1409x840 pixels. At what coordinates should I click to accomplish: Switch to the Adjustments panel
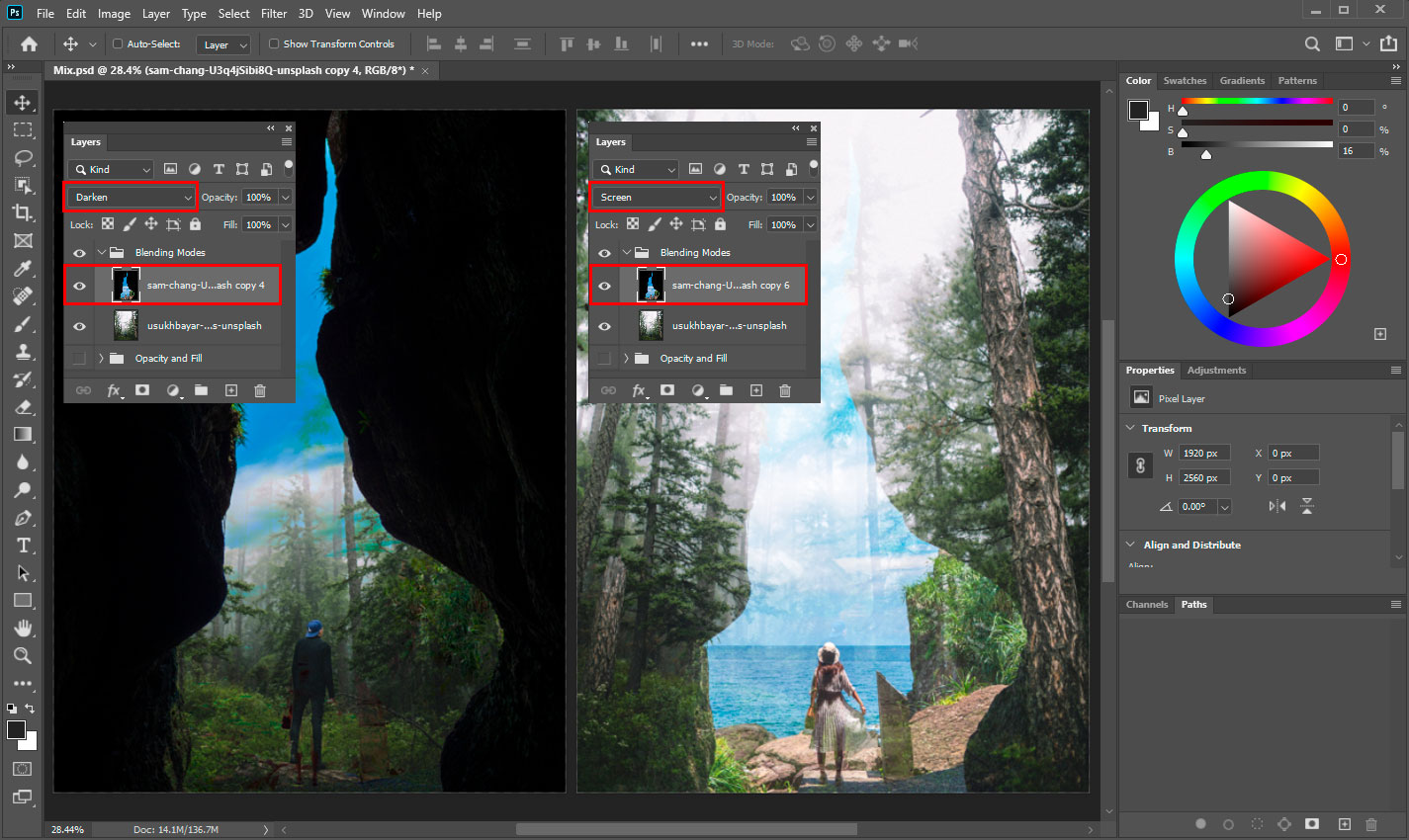1216,370
